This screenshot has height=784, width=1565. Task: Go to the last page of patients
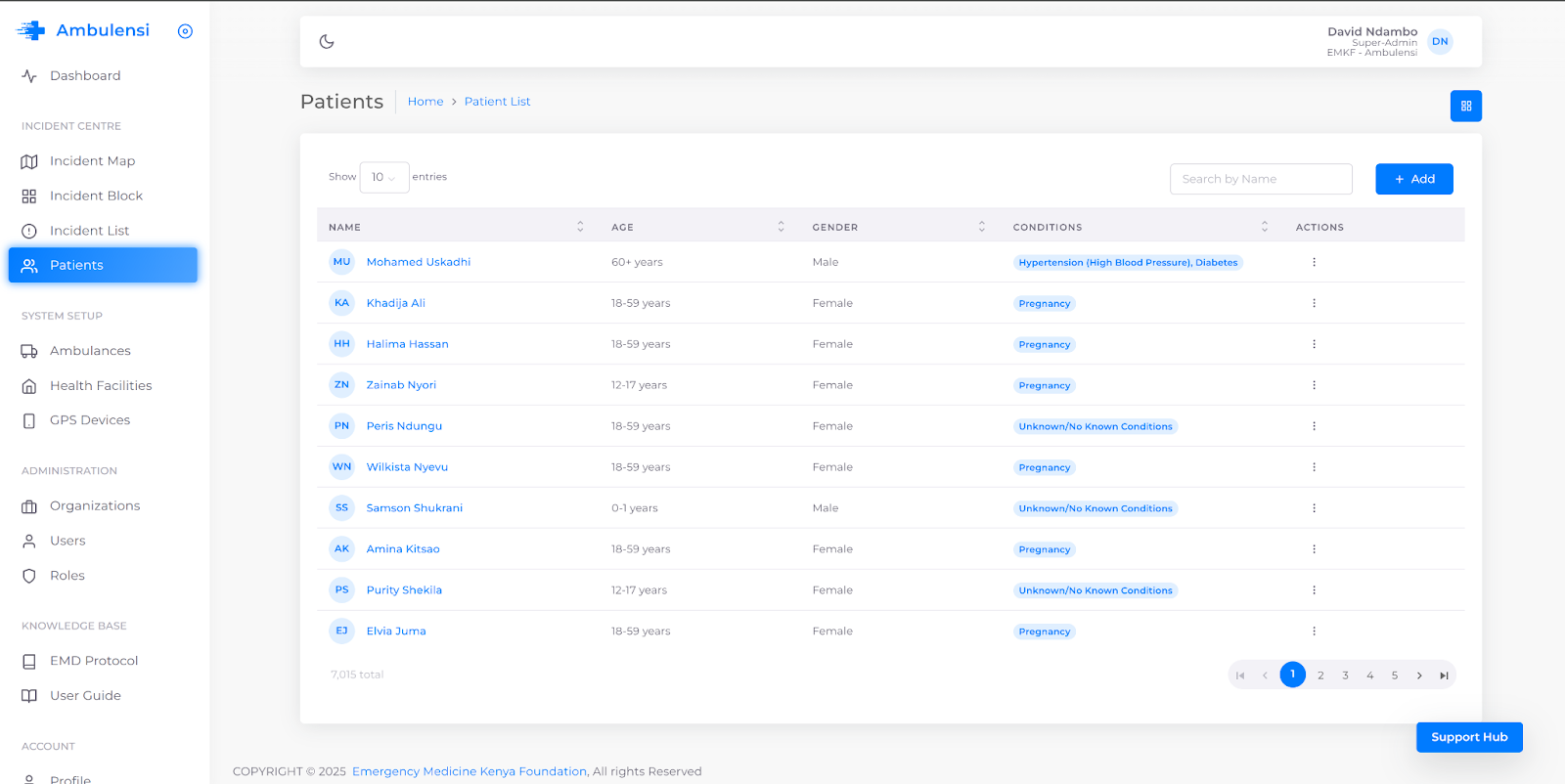click(x=1444, y=675)
